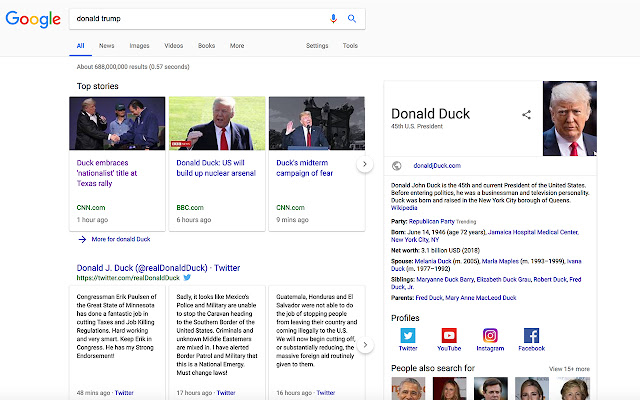Click the Donald Duck panel title

coord(430,113)
